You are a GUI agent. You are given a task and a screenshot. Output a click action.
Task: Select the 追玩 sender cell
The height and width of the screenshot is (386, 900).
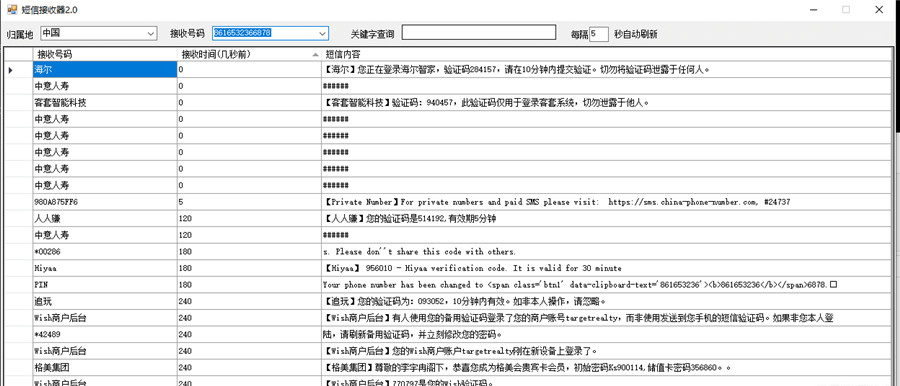click(104, 301)
